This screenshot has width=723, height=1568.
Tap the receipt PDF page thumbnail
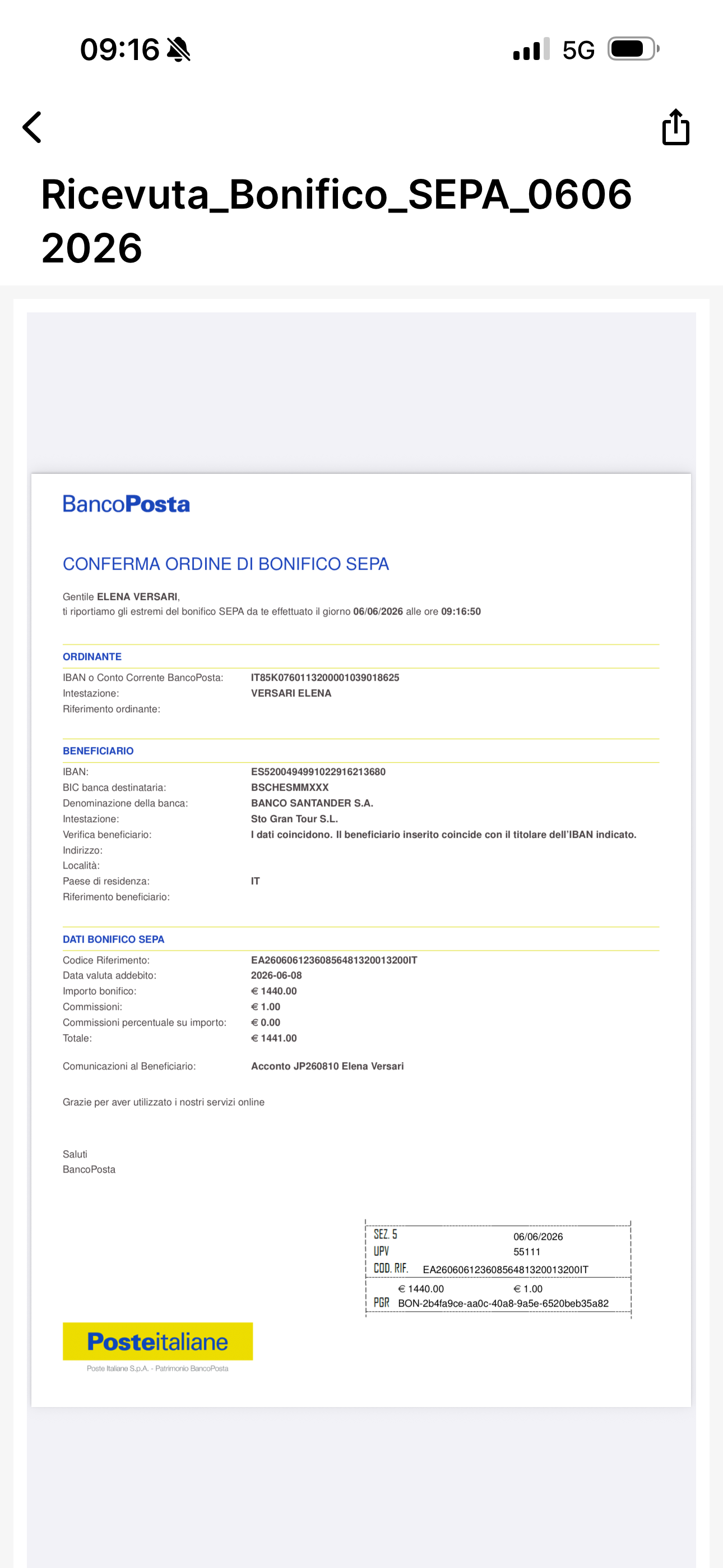(x=361, y=940)
